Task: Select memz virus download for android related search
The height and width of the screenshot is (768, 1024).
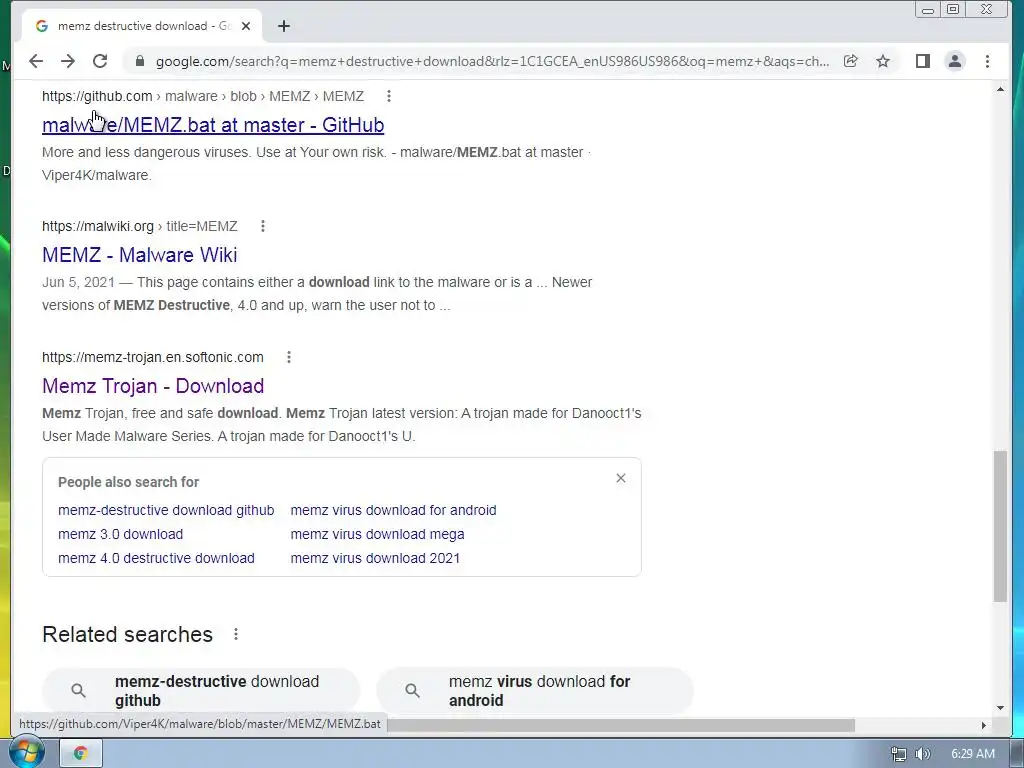Action: tap(535, 690)
